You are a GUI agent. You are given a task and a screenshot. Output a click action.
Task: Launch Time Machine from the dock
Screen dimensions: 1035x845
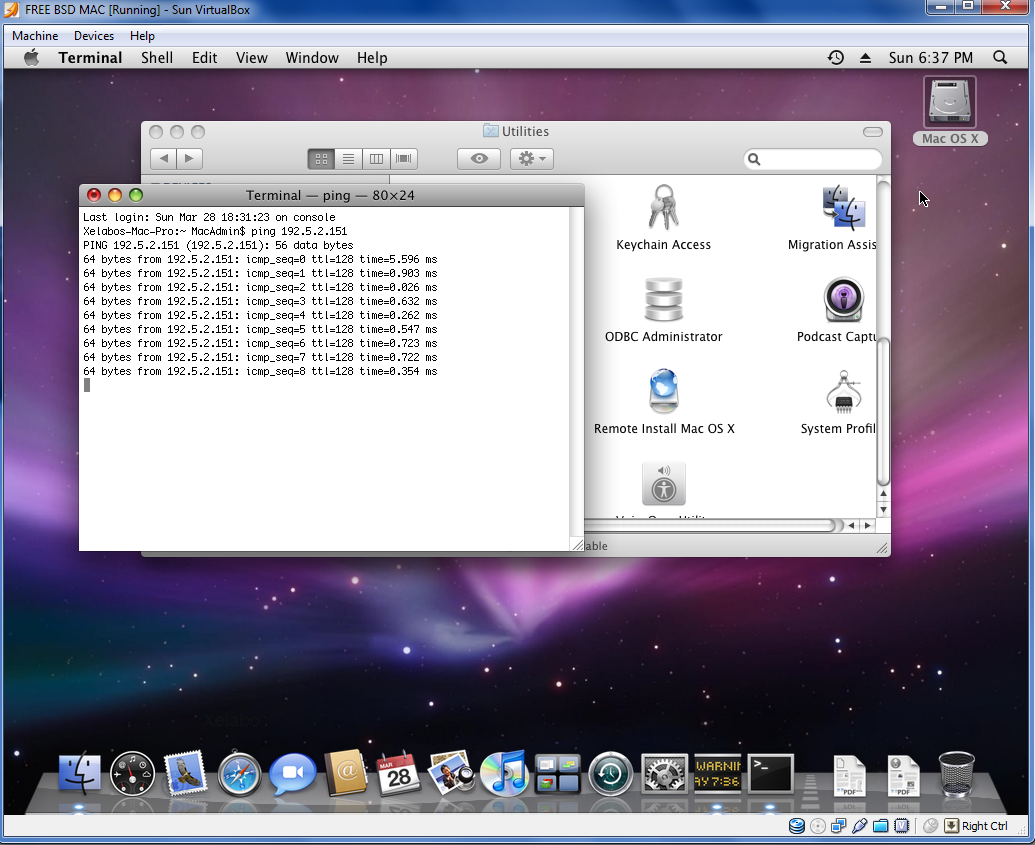point(610,773)
